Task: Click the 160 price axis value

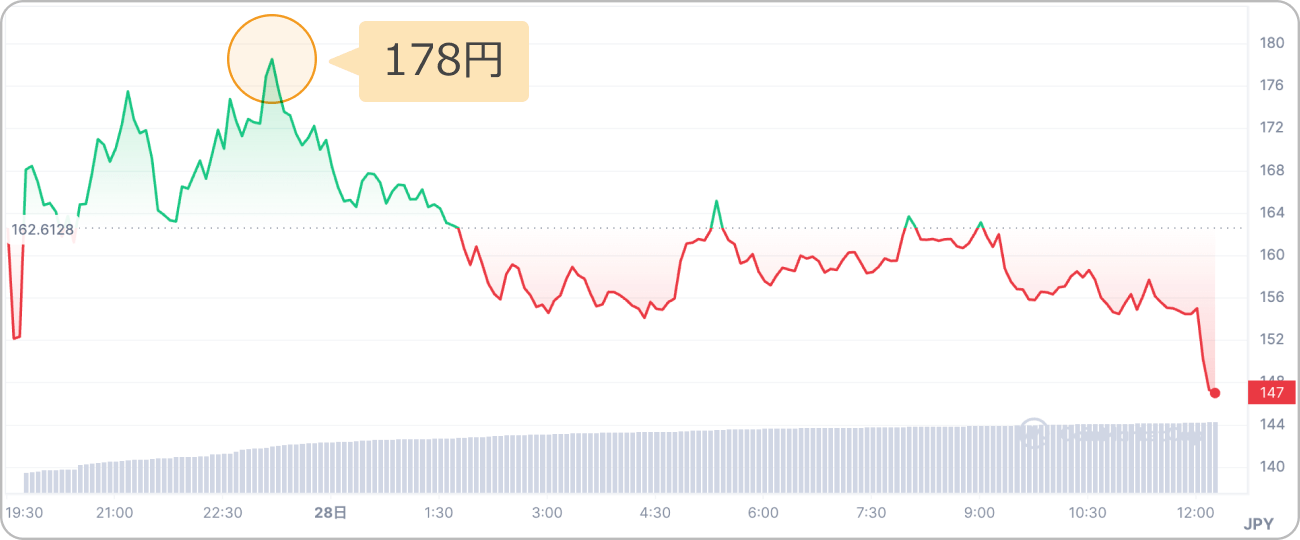Action: click(x=1273, y=255)
